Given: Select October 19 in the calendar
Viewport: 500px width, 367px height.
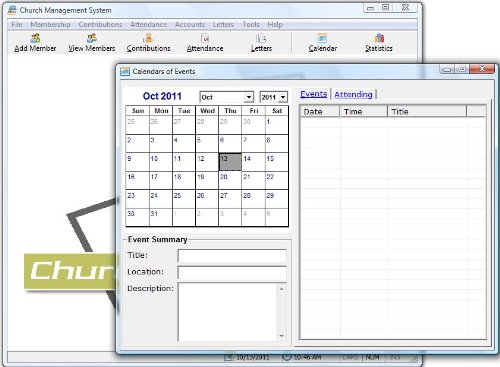Looking at the screenshot, I should (x=207, y=181).
